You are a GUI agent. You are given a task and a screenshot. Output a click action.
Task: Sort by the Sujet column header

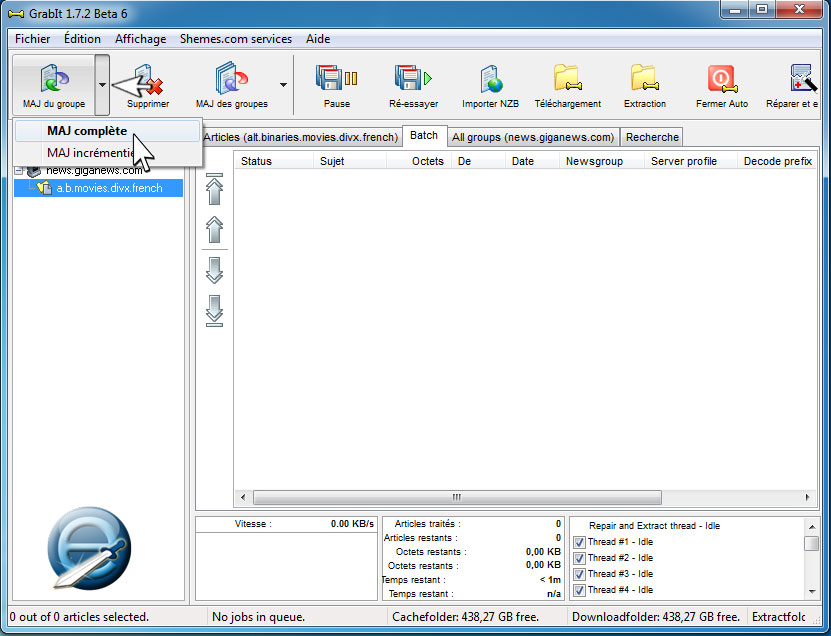350,161
